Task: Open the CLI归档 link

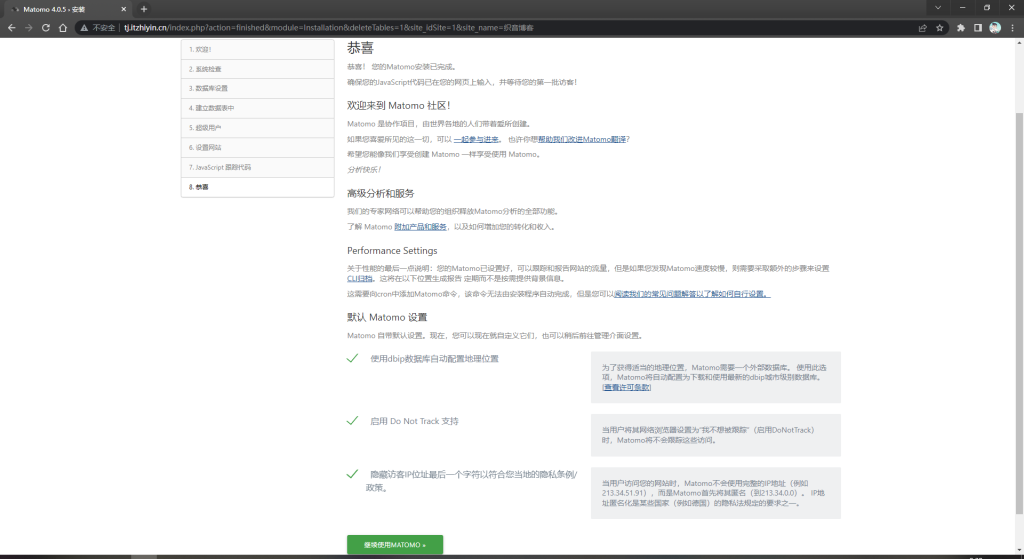Action: point(360,278)
